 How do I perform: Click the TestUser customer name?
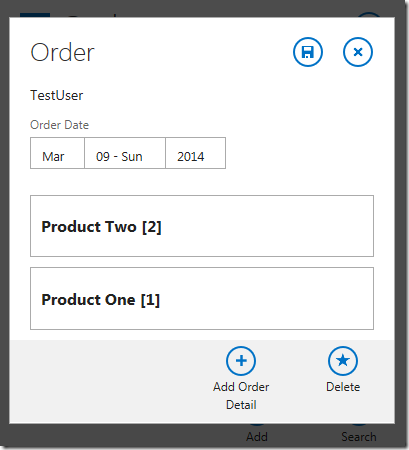coord(57,95)
